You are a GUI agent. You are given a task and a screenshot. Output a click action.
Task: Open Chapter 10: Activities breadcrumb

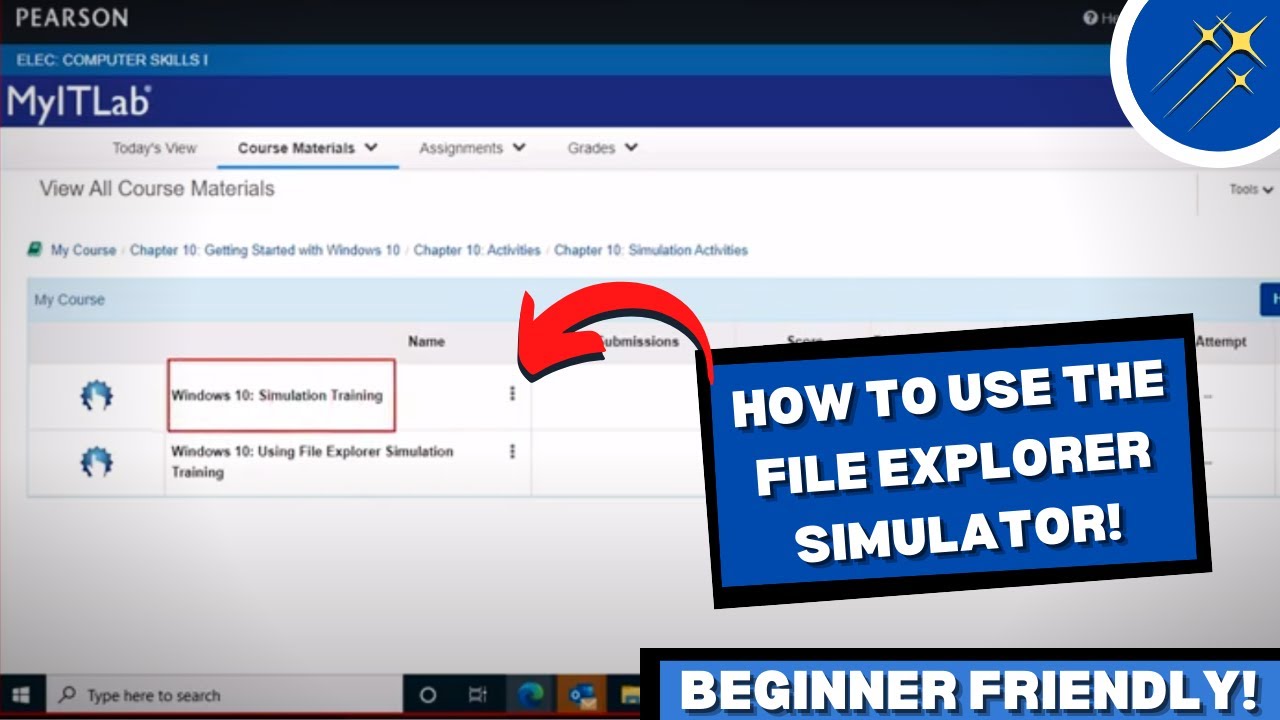[x=477, y=250]
